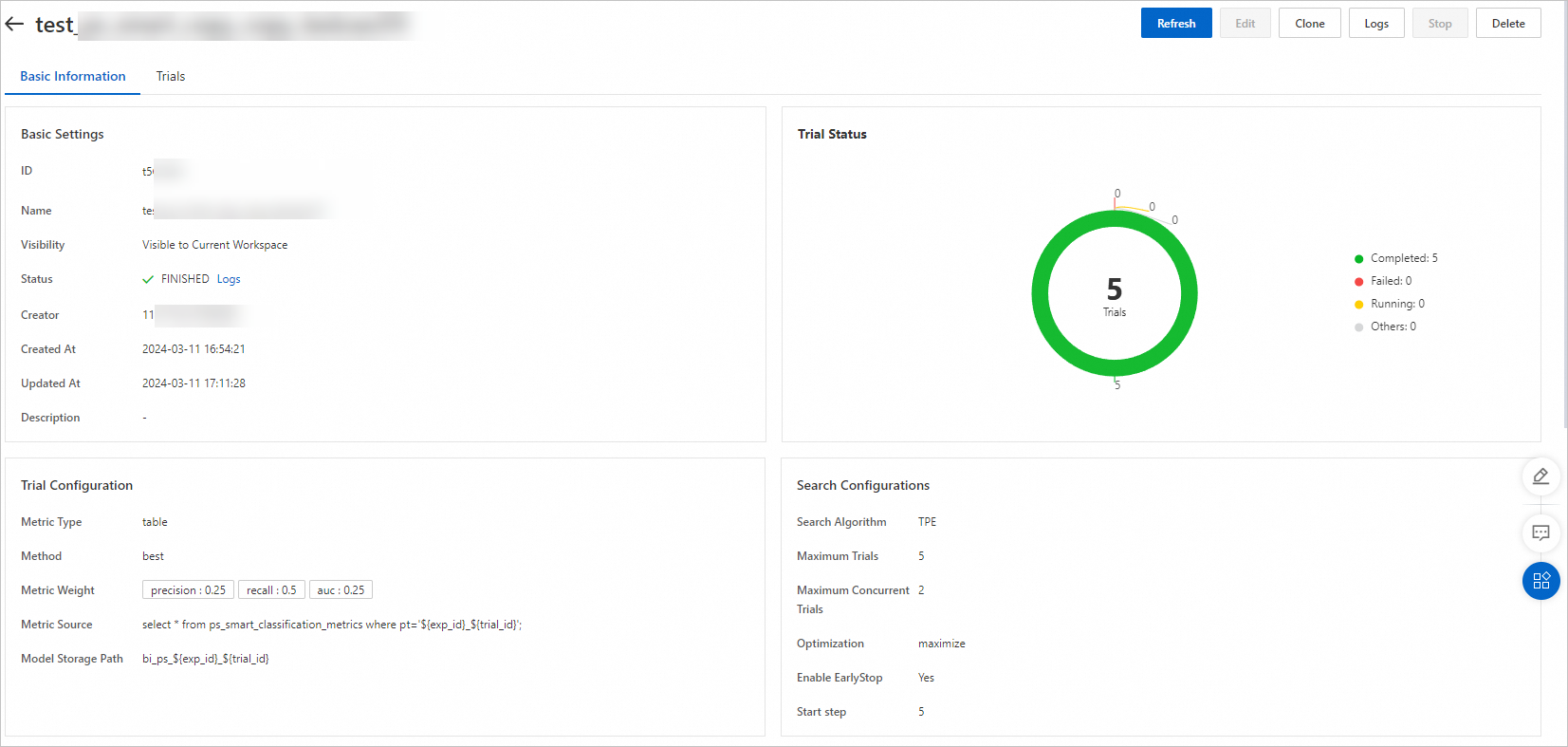Select the precision : 0.25 metric weight tag

(188, 590)
